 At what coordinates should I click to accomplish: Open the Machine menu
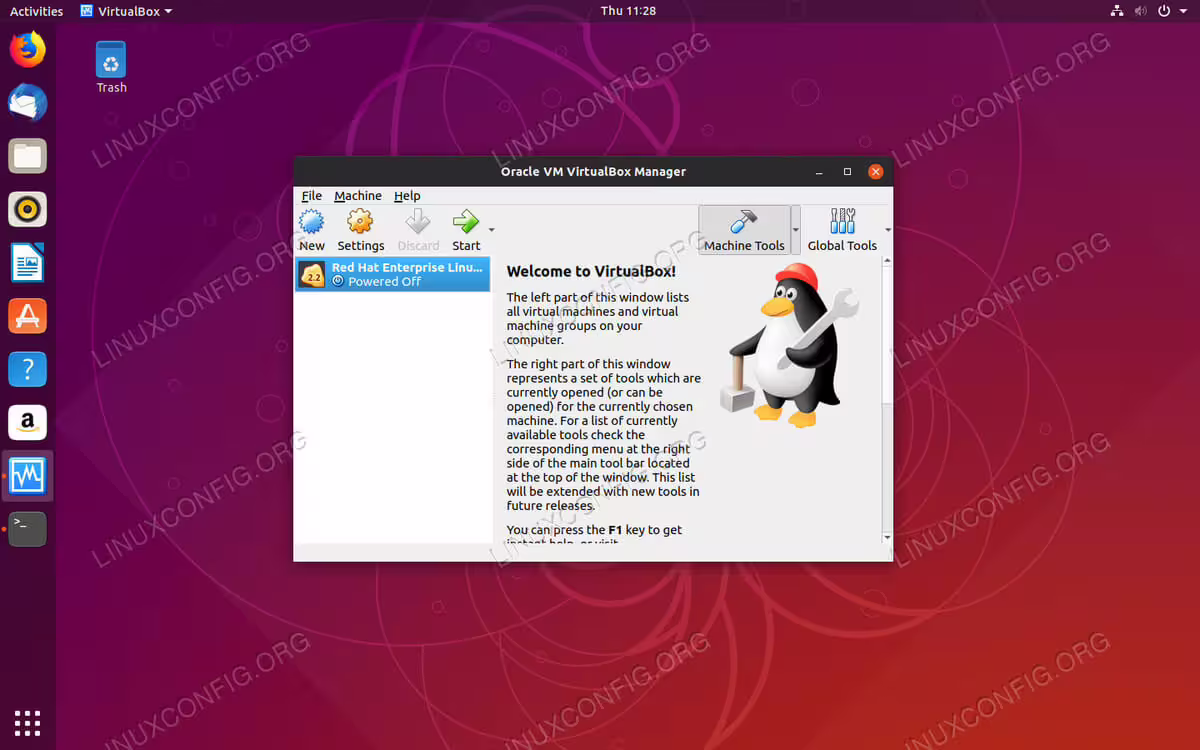(x=358, y=196)
